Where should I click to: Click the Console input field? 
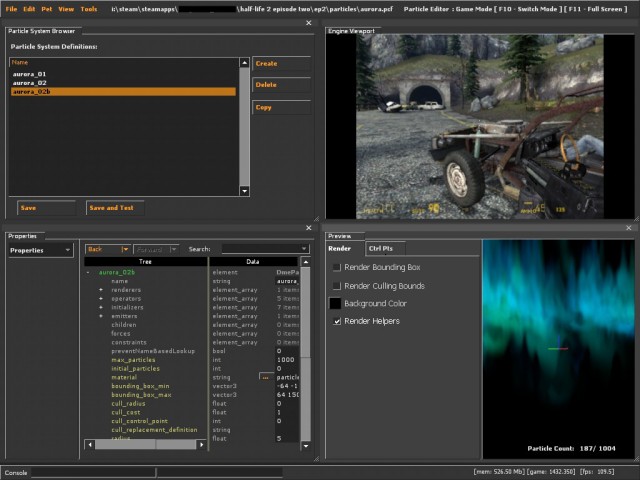(x=94, y=473)
